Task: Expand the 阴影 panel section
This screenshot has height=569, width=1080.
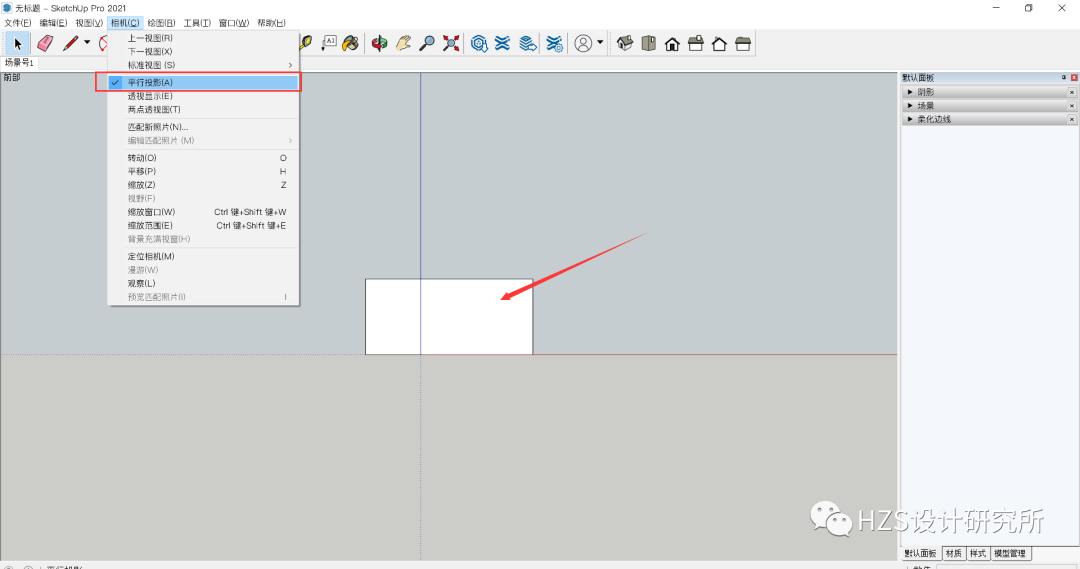Action: coord(911,92)
